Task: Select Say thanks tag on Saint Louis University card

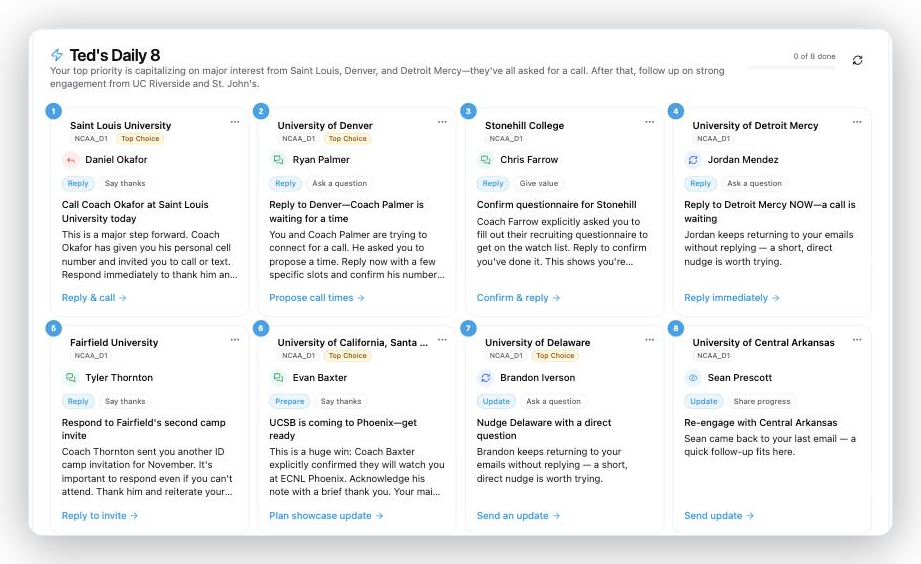Action: click(x=125, y=183)
